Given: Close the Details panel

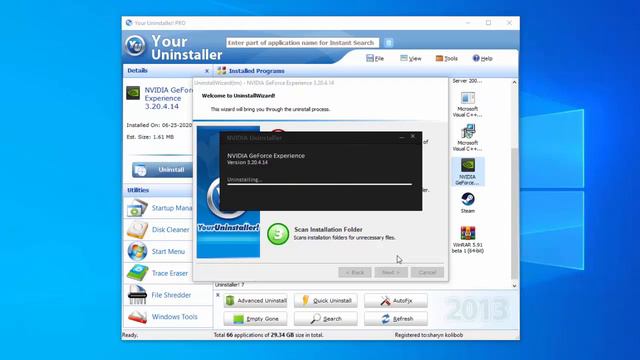Looking at the screenshot, I should tap(207, 71).
